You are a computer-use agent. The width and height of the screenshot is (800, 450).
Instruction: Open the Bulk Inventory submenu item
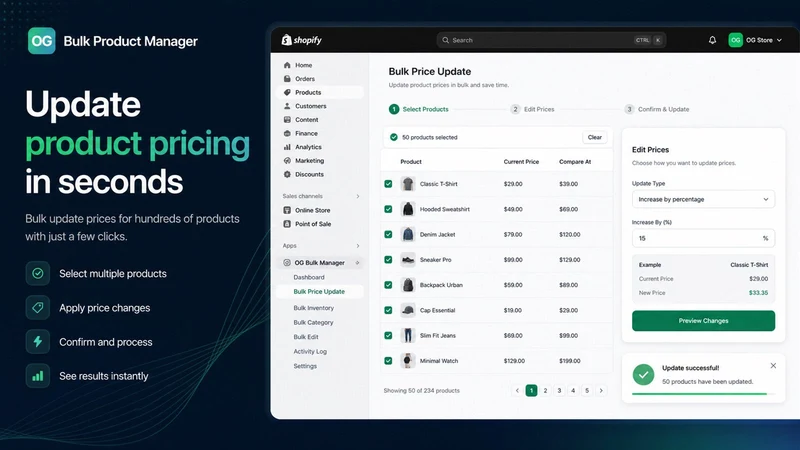313,308
